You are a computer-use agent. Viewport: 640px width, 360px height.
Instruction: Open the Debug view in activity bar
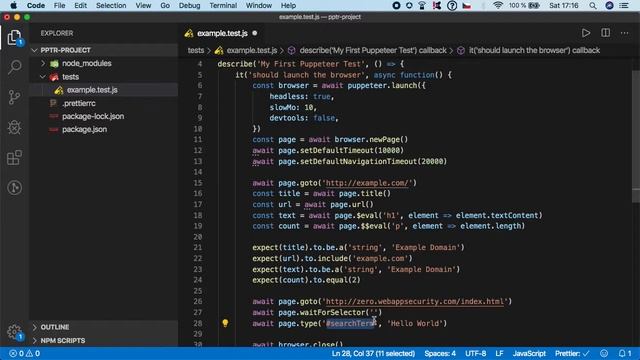coord(14,127)
